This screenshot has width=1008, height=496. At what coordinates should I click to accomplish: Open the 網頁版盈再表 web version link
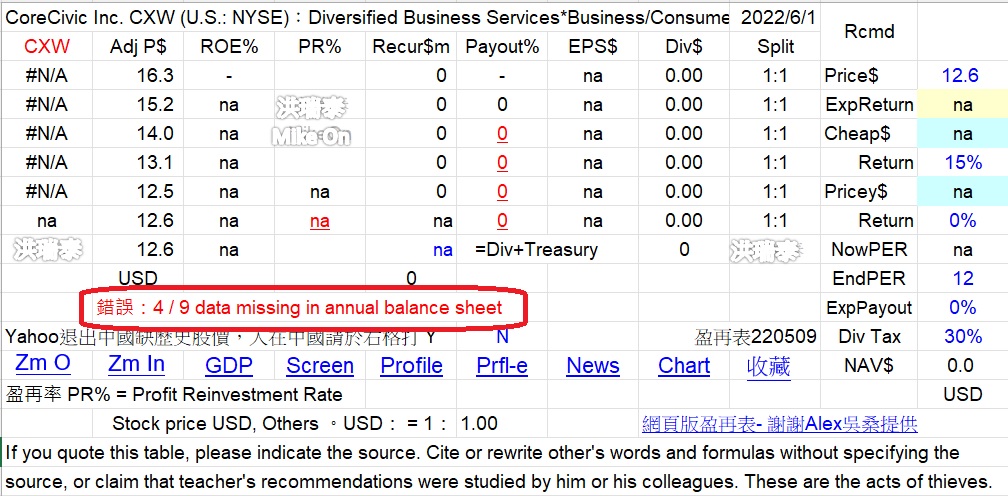779,424
